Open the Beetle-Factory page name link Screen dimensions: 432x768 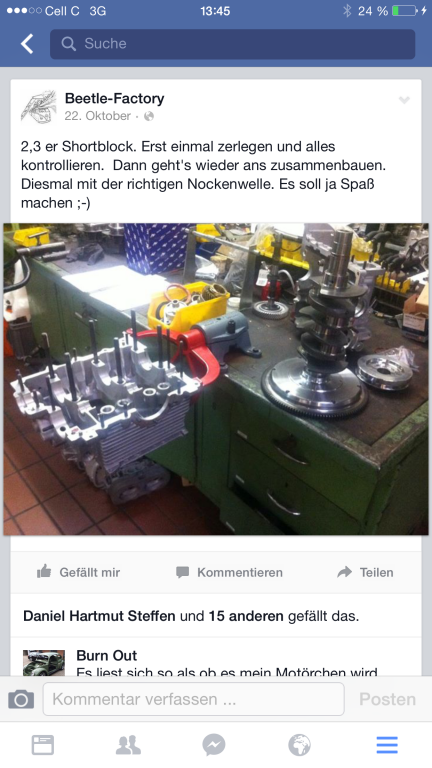click(115, 98)
